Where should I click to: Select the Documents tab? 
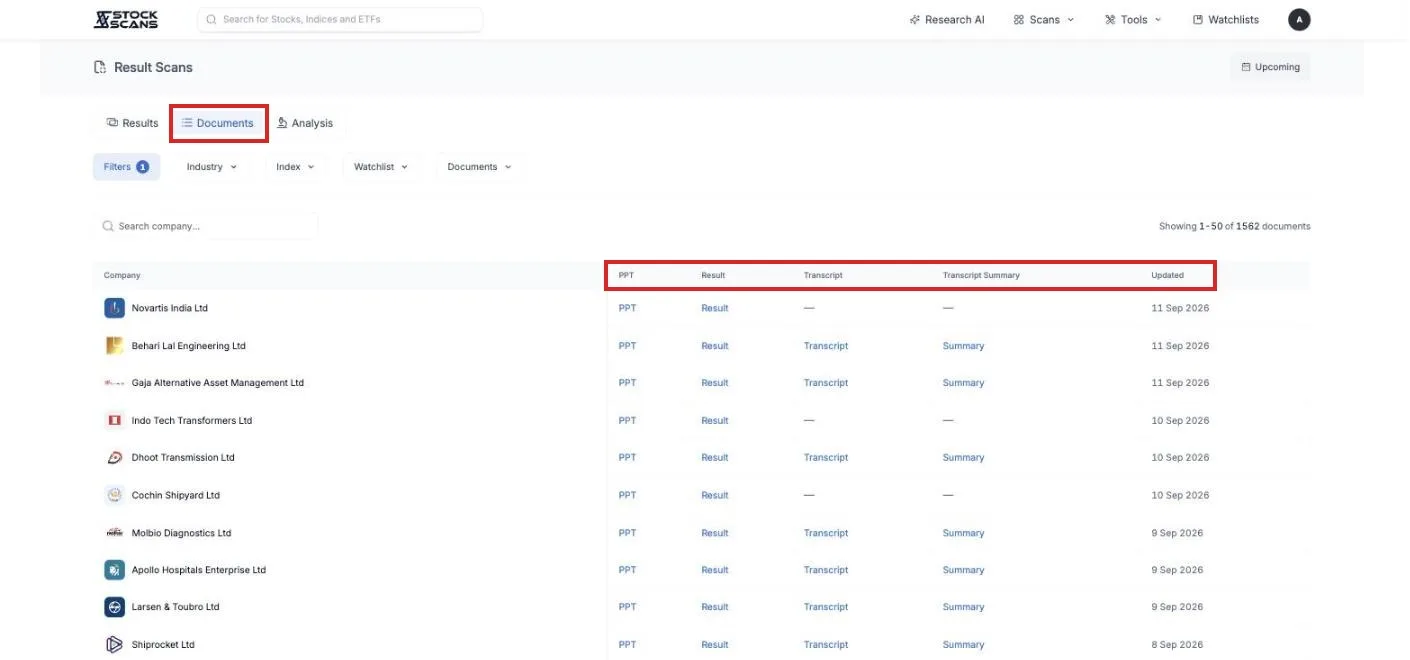[218, 123]
